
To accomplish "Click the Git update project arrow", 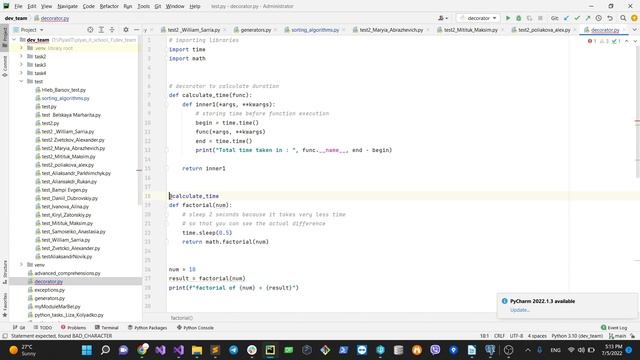I will pos(566,18).
